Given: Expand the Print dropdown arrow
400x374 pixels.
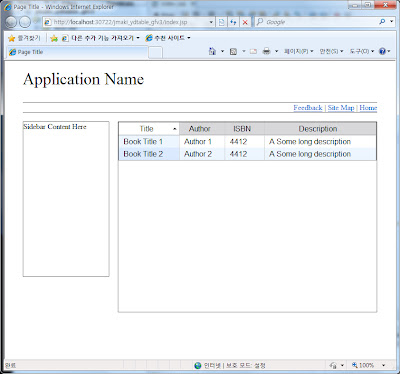Looking at the screenshot, I should pyautogui.click(x=276, y=51).
